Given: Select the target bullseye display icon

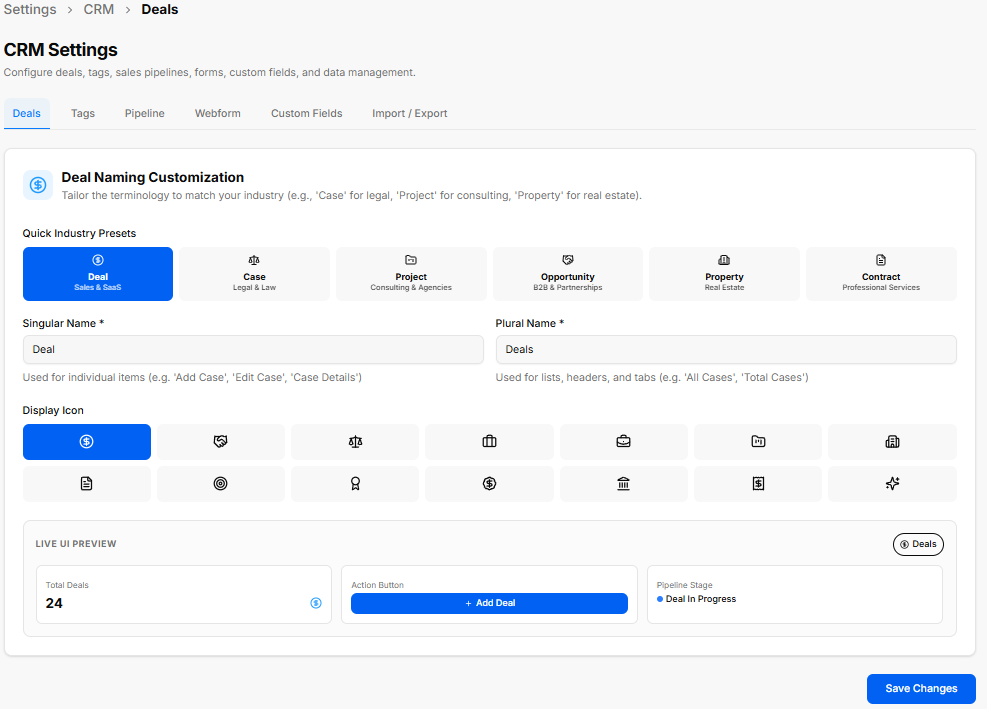Looking at the screenshot, I should [220, 484].
